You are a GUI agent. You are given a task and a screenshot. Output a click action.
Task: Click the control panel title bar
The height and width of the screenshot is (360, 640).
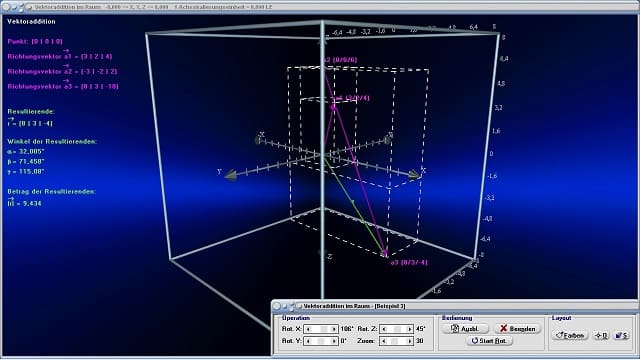coord(455,306)
